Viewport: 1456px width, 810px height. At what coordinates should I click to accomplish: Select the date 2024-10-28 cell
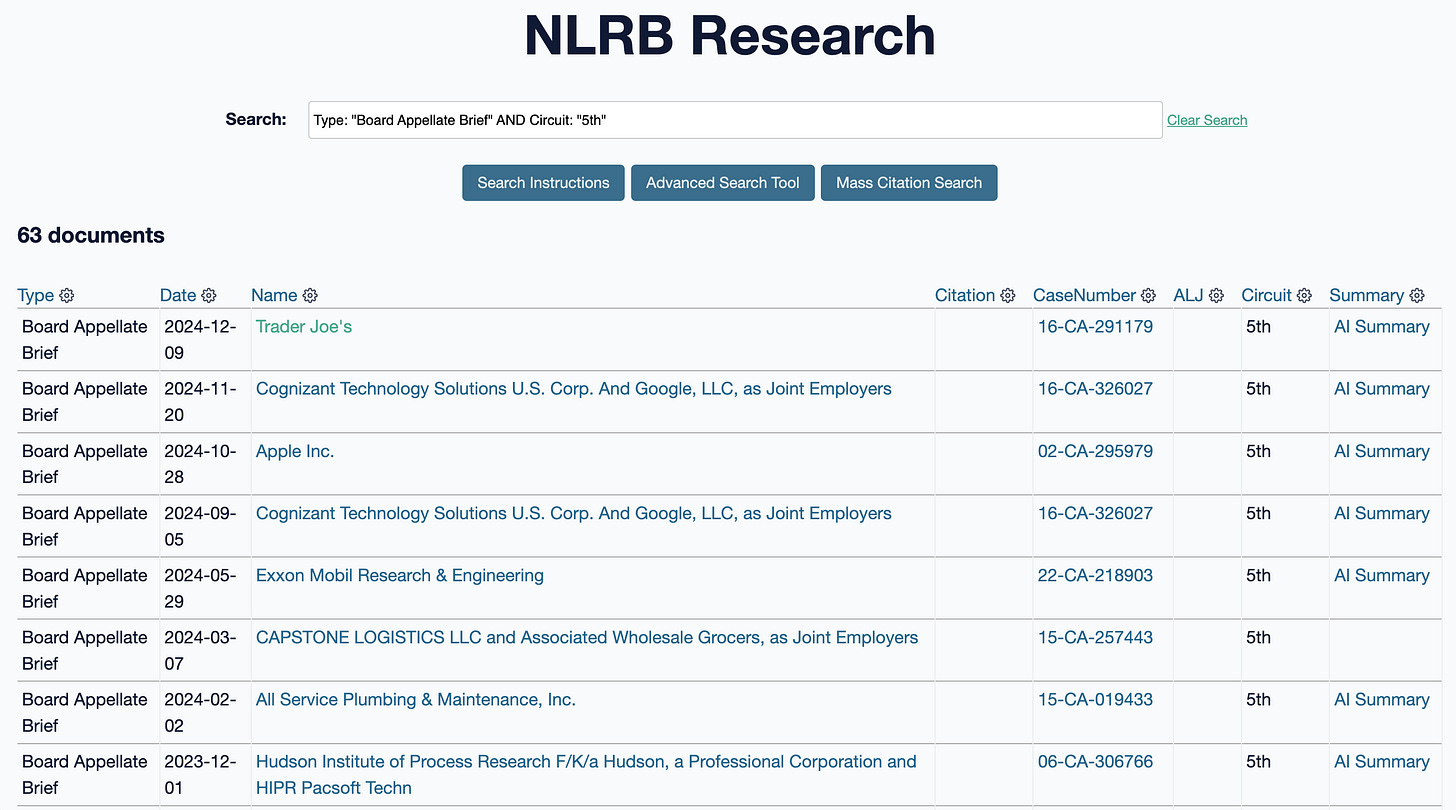[x=204, y=464]
